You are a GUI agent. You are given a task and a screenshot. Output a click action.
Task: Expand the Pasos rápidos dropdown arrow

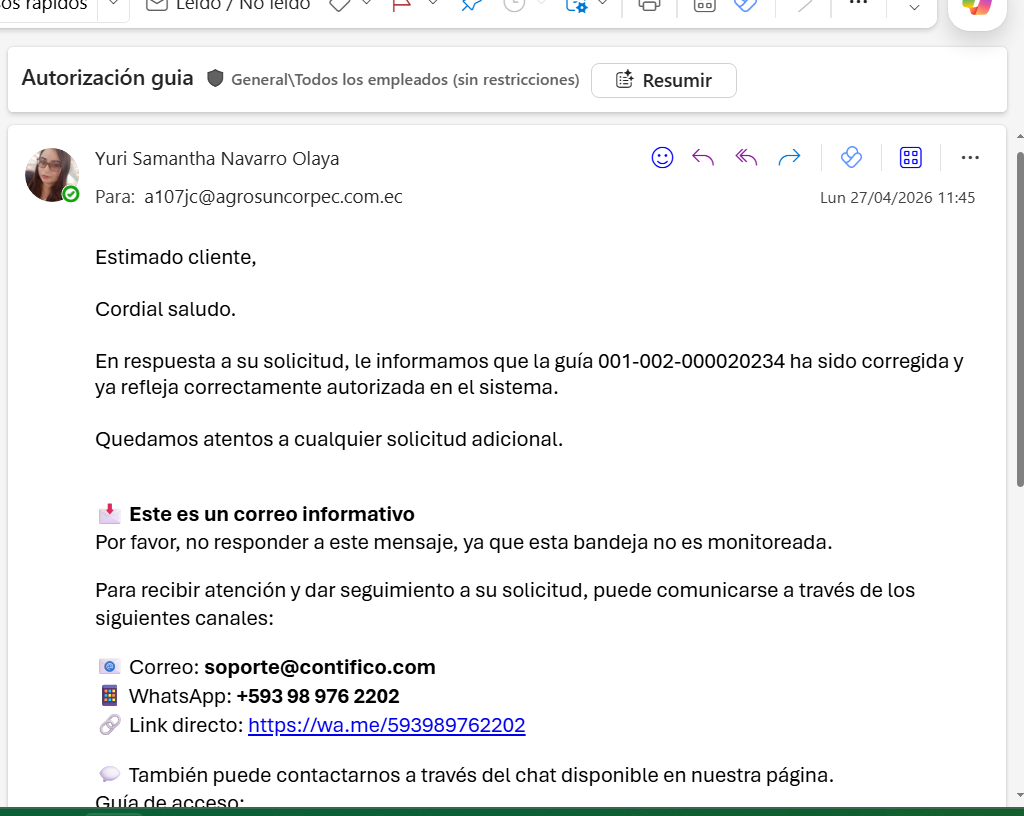pos(113,4)
